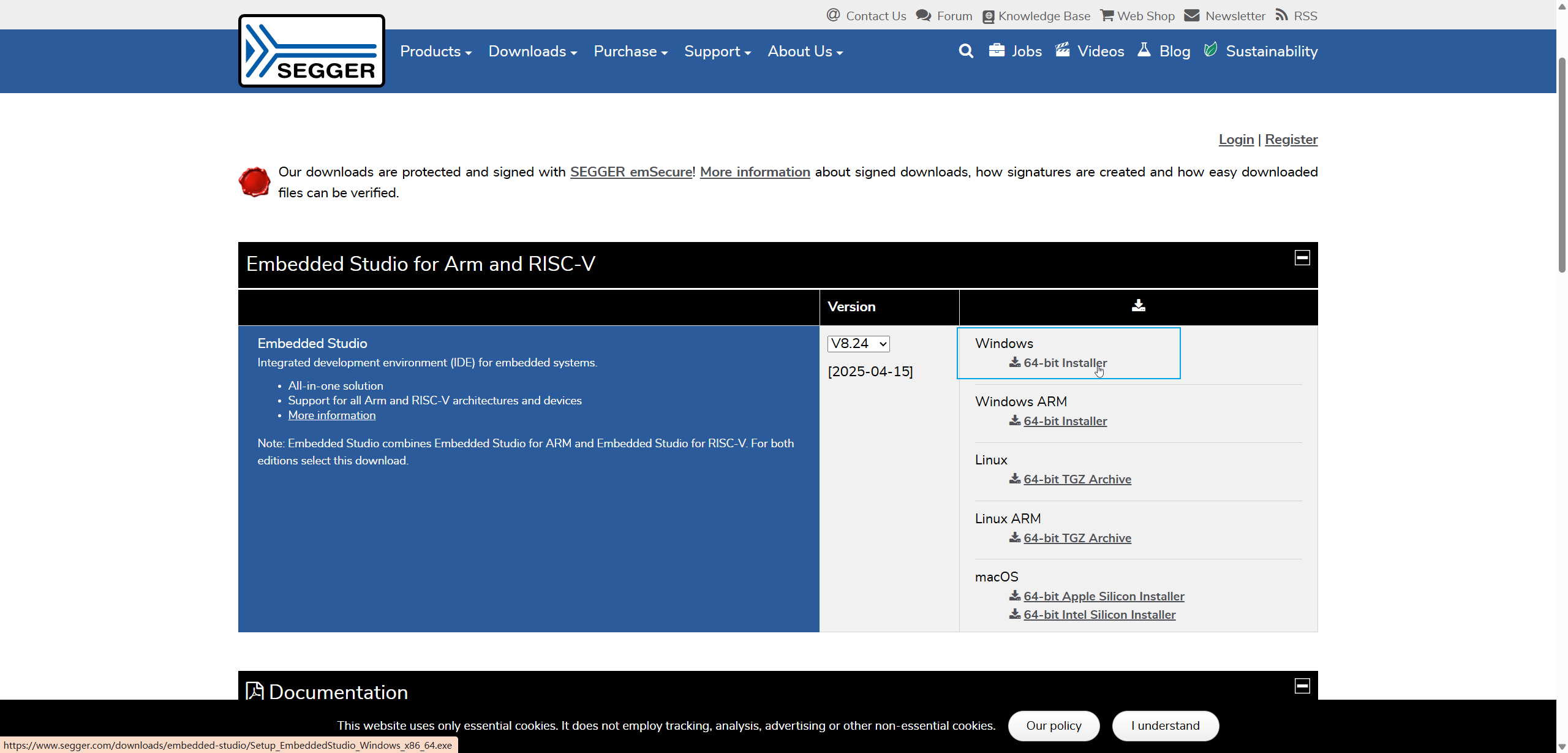Click the page vertical scrollbar thumb
Screen dimensions: 1568x753
pyautogui.click(x=1562, y=165)
